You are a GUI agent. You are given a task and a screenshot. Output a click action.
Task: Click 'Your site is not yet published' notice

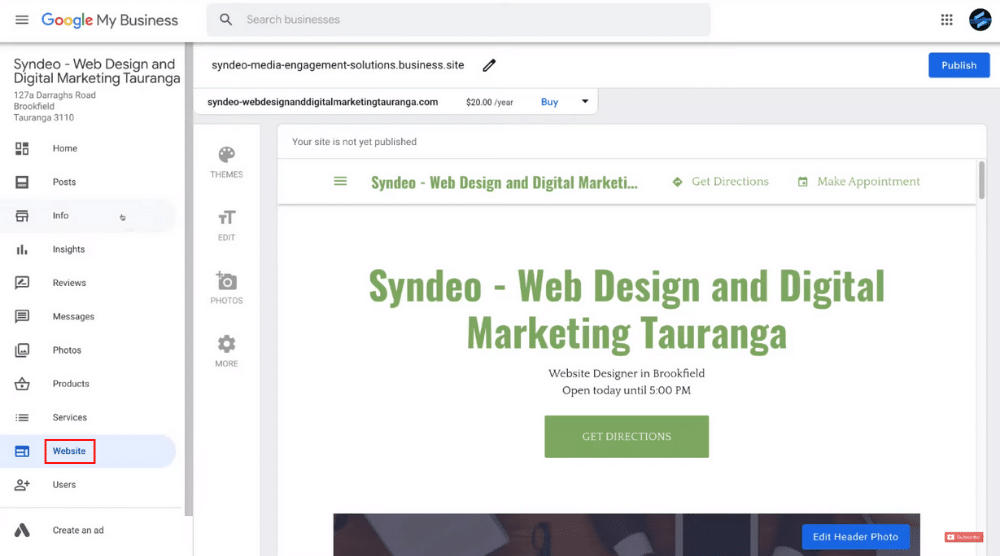[x=354, y=142]
